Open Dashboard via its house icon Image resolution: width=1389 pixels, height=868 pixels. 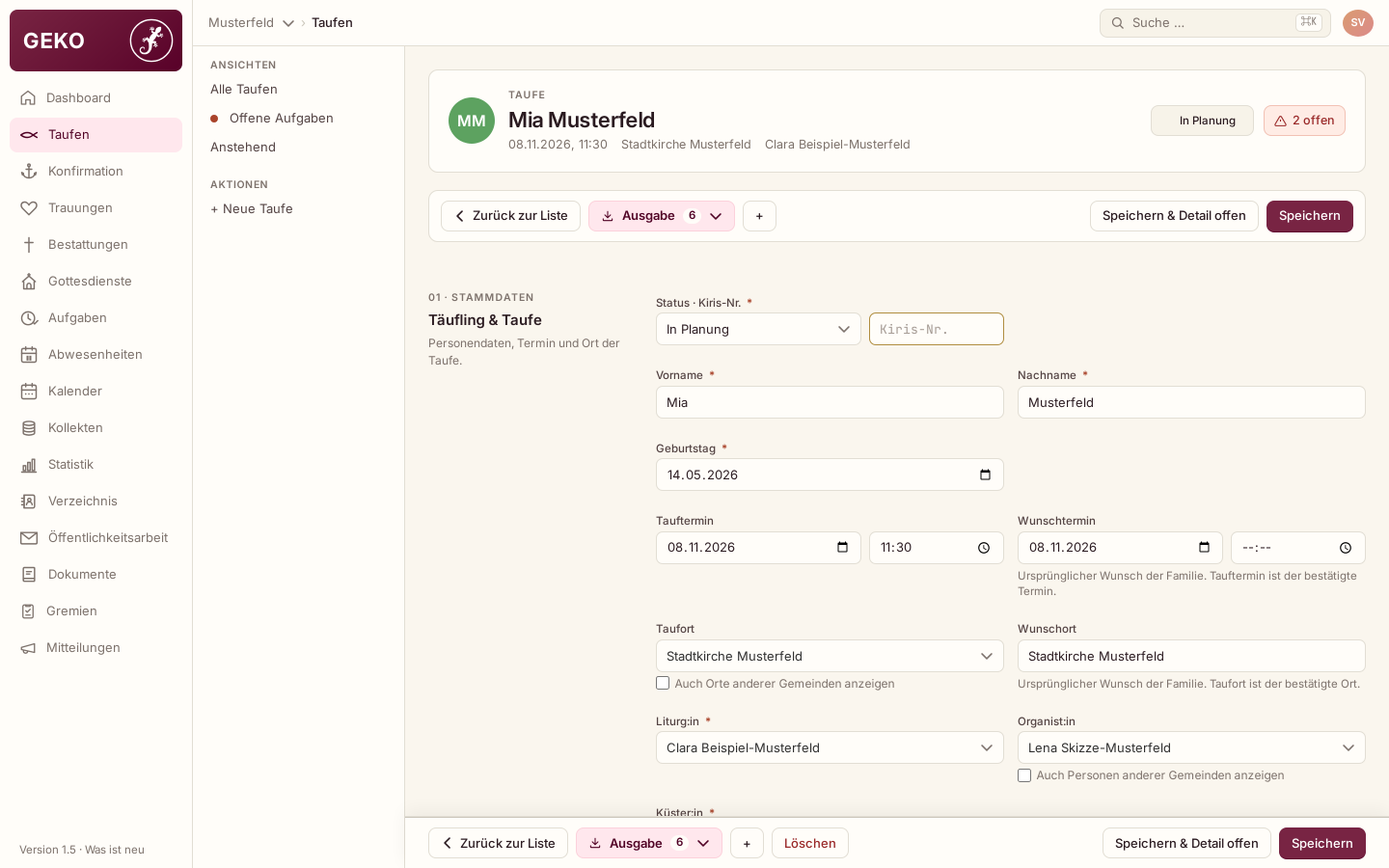(28, 97)
